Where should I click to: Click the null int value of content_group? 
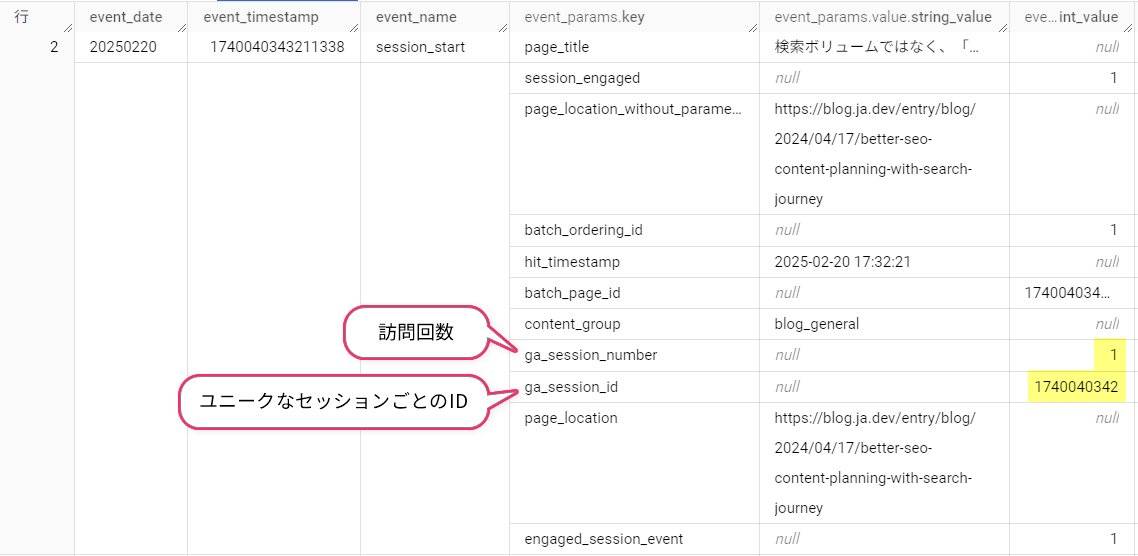click(1107, 324)
